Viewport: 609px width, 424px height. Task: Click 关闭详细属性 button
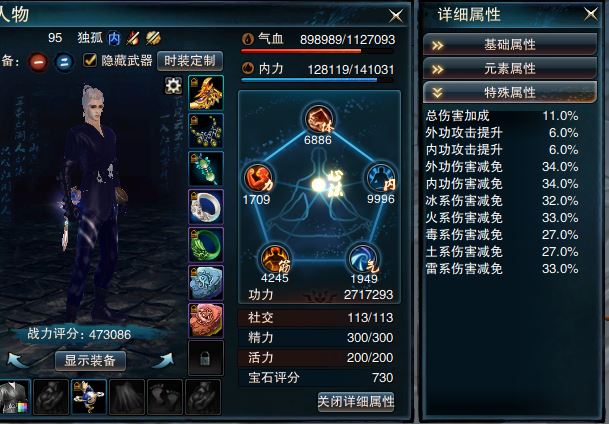tap(356, 401)
